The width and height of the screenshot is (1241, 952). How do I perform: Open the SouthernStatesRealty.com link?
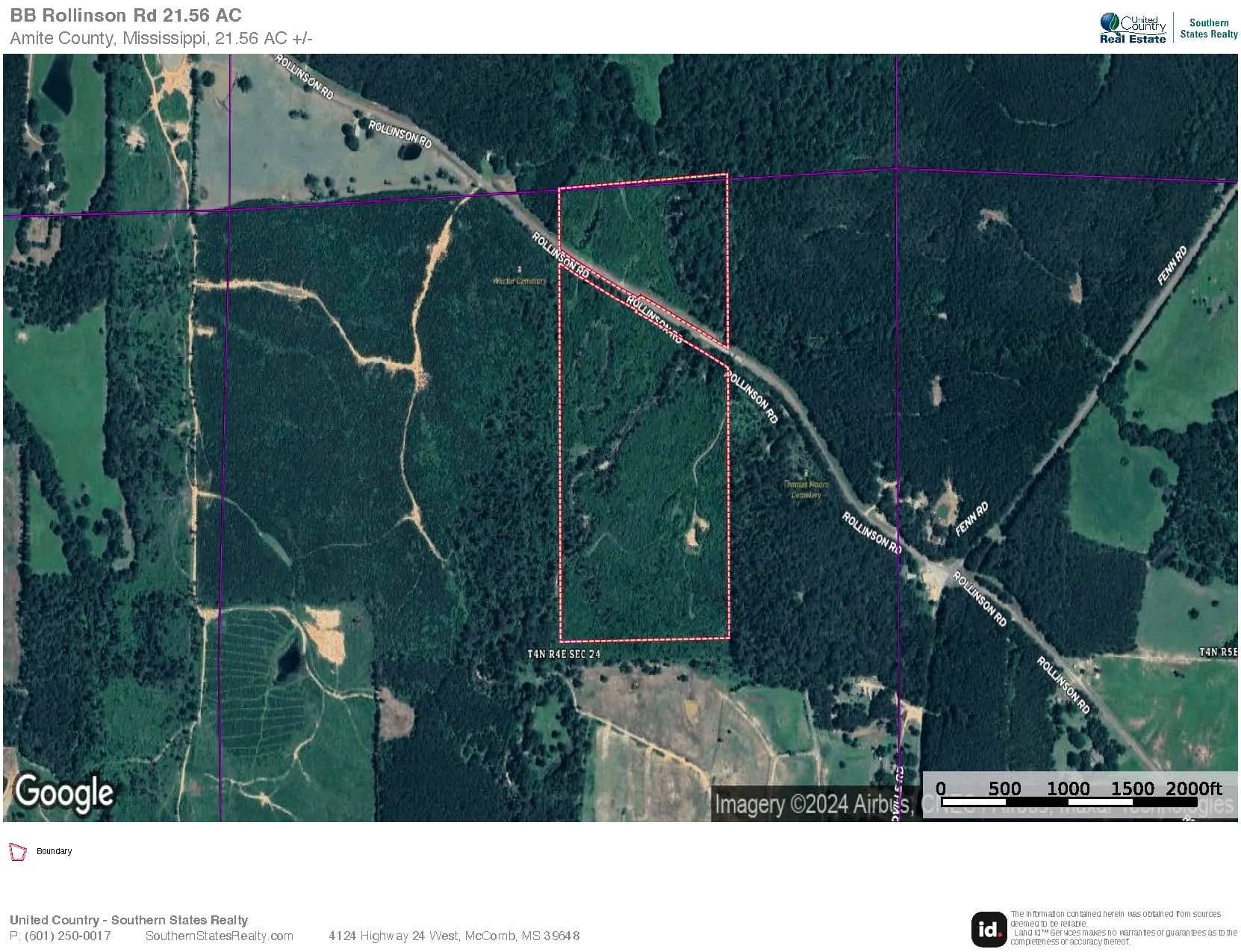(x=219, y=936)
